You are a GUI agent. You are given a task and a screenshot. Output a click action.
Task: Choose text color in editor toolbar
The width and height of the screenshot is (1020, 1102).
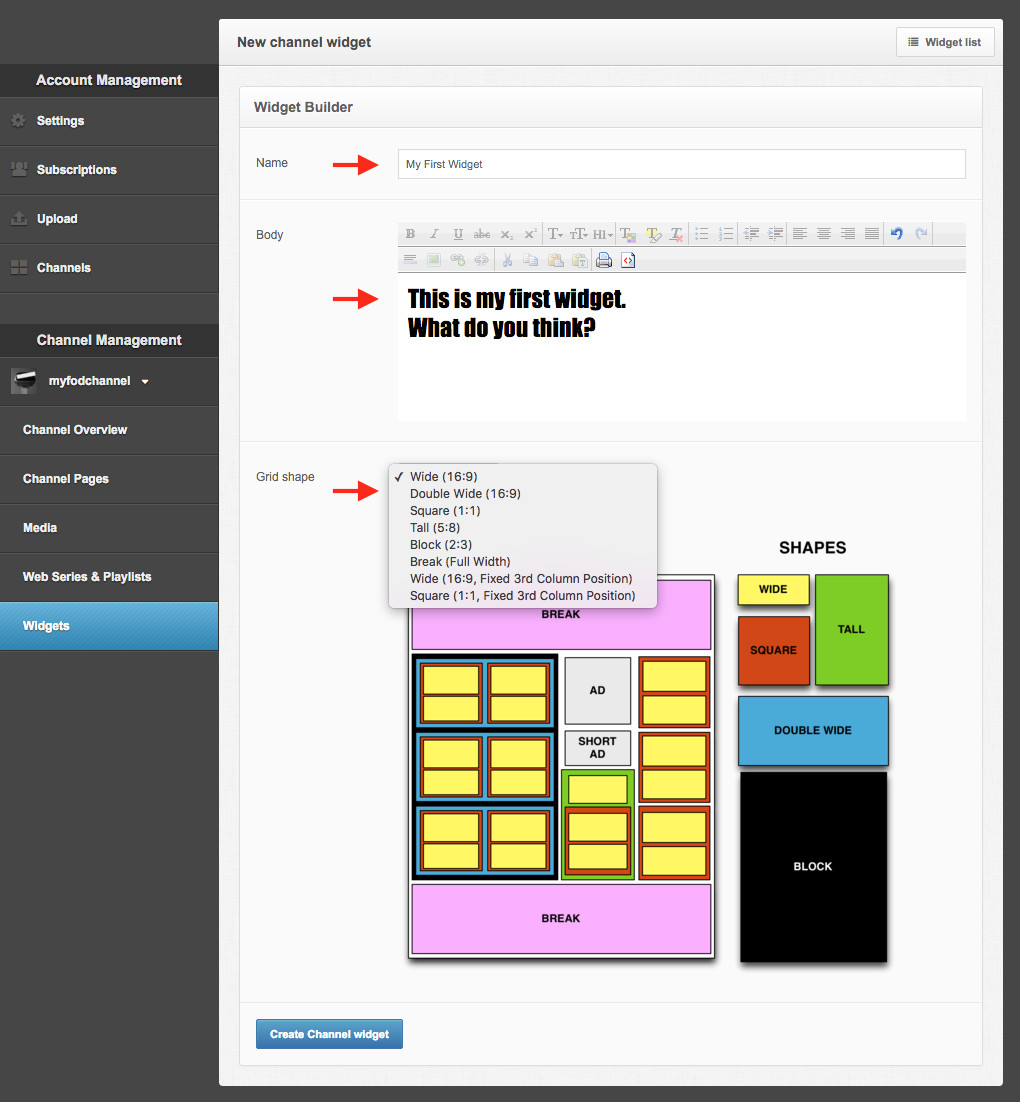(628, 234)
